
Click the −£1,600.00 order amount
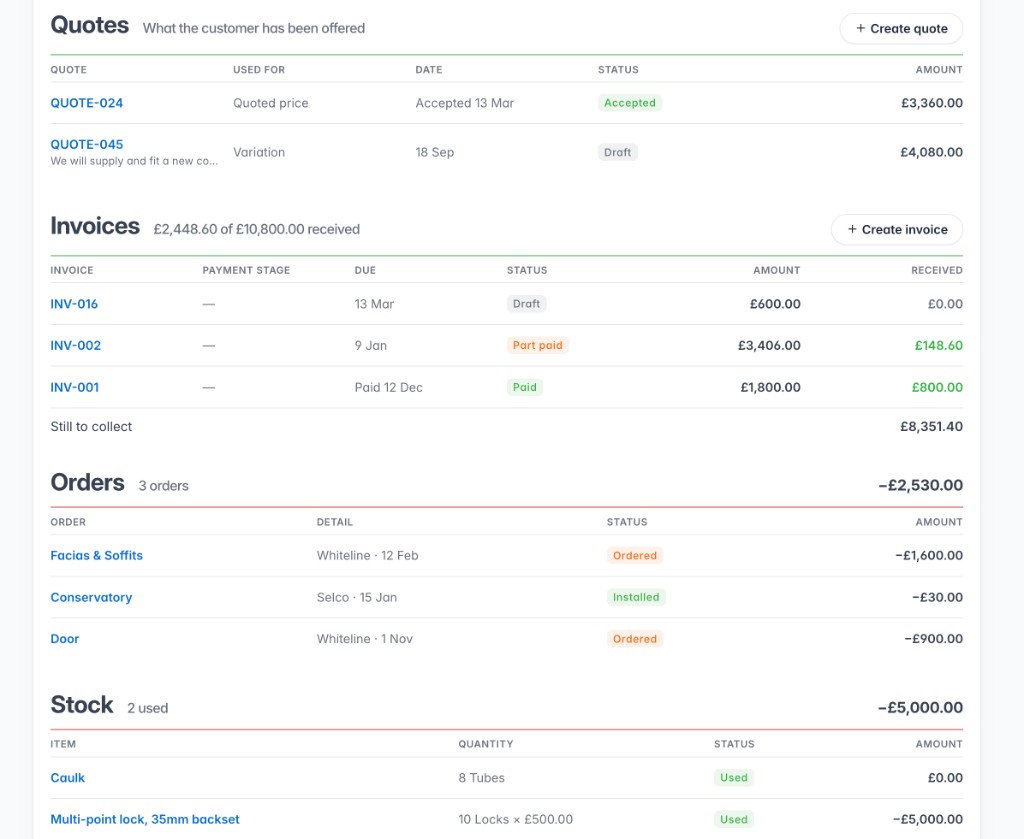point(929,556)
